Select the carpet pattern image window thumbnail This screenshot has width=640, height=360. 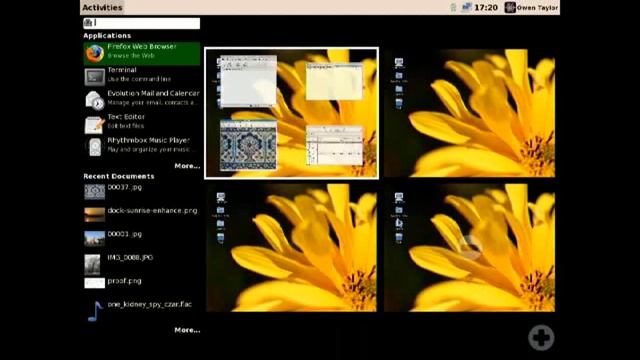point(248,145)
